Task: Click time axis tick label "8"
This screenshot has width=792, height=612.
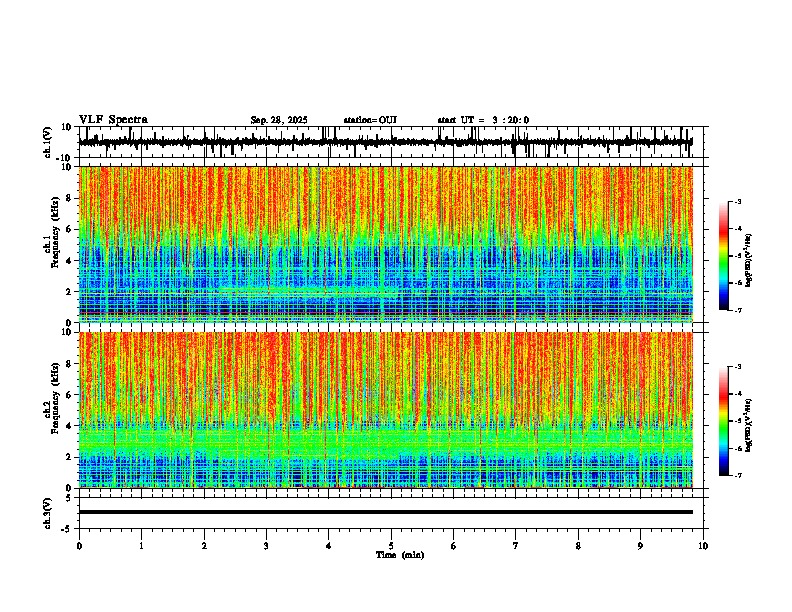Action: (x=578, y=546)
